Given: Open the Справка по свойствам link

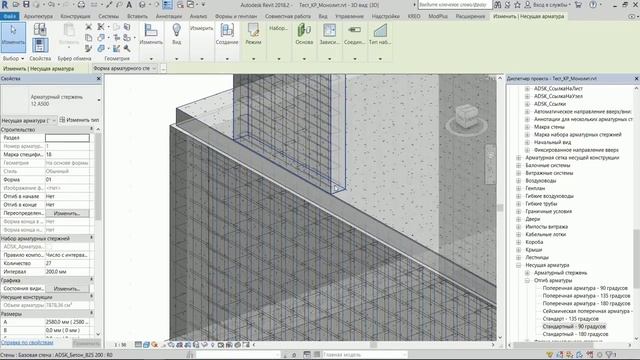Looking at the screenshot, I should coord(27,343).
